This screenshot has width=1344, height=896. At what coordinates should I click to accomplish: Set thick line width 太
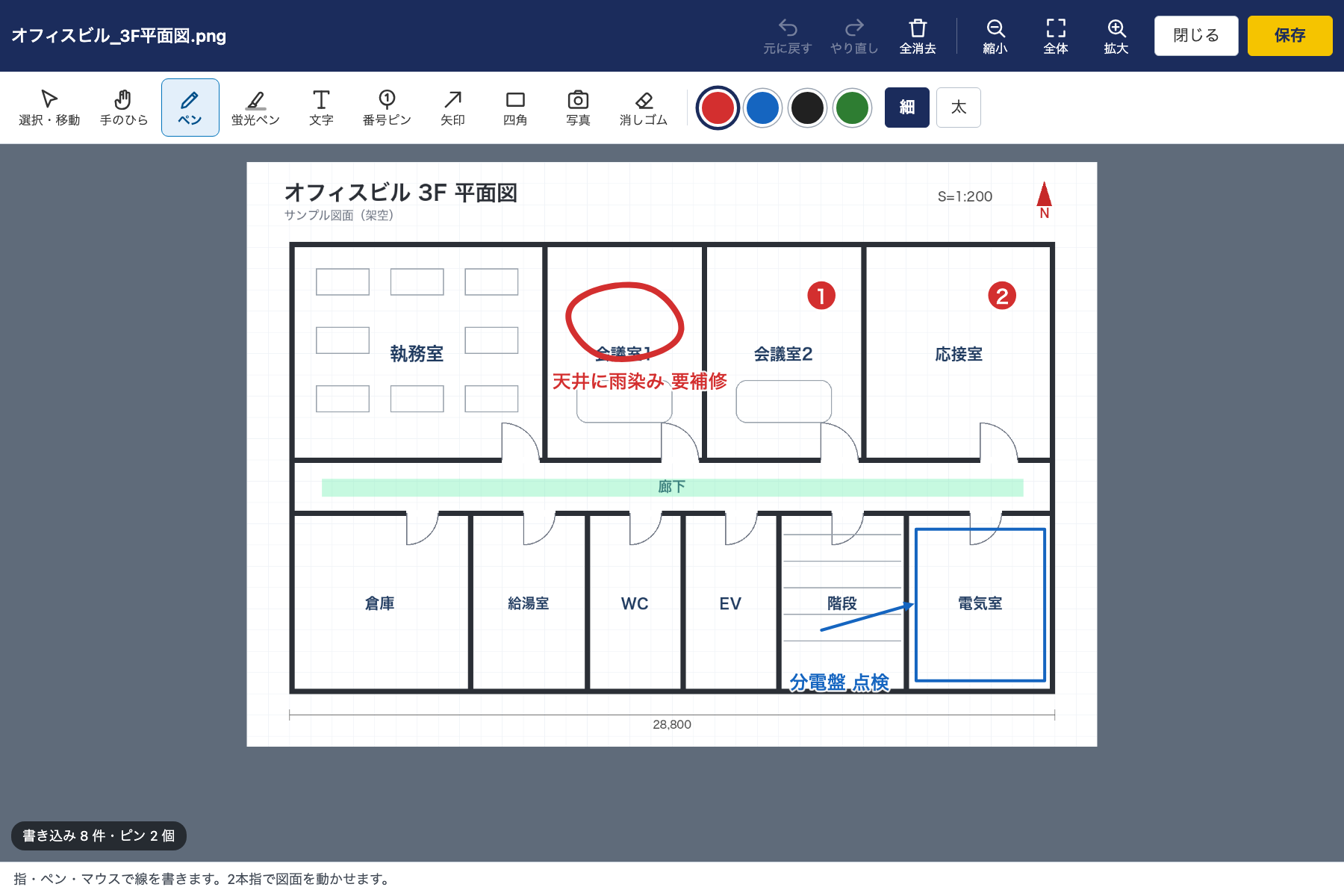tap(959, 108)
